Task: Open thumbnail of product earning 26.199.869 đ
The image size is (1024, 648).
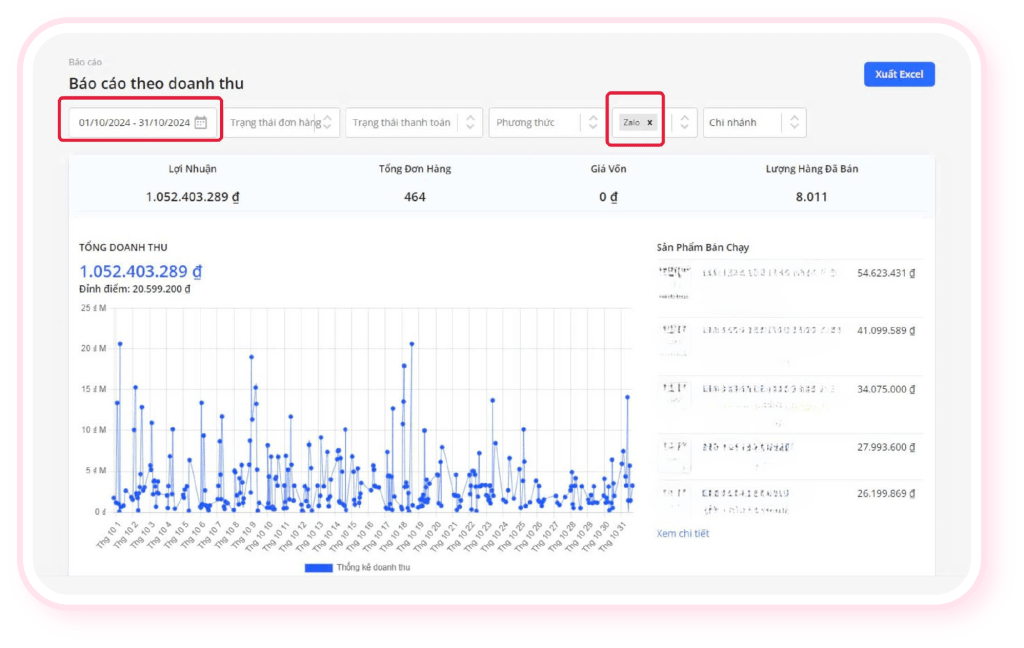Action: coord(673,499)
